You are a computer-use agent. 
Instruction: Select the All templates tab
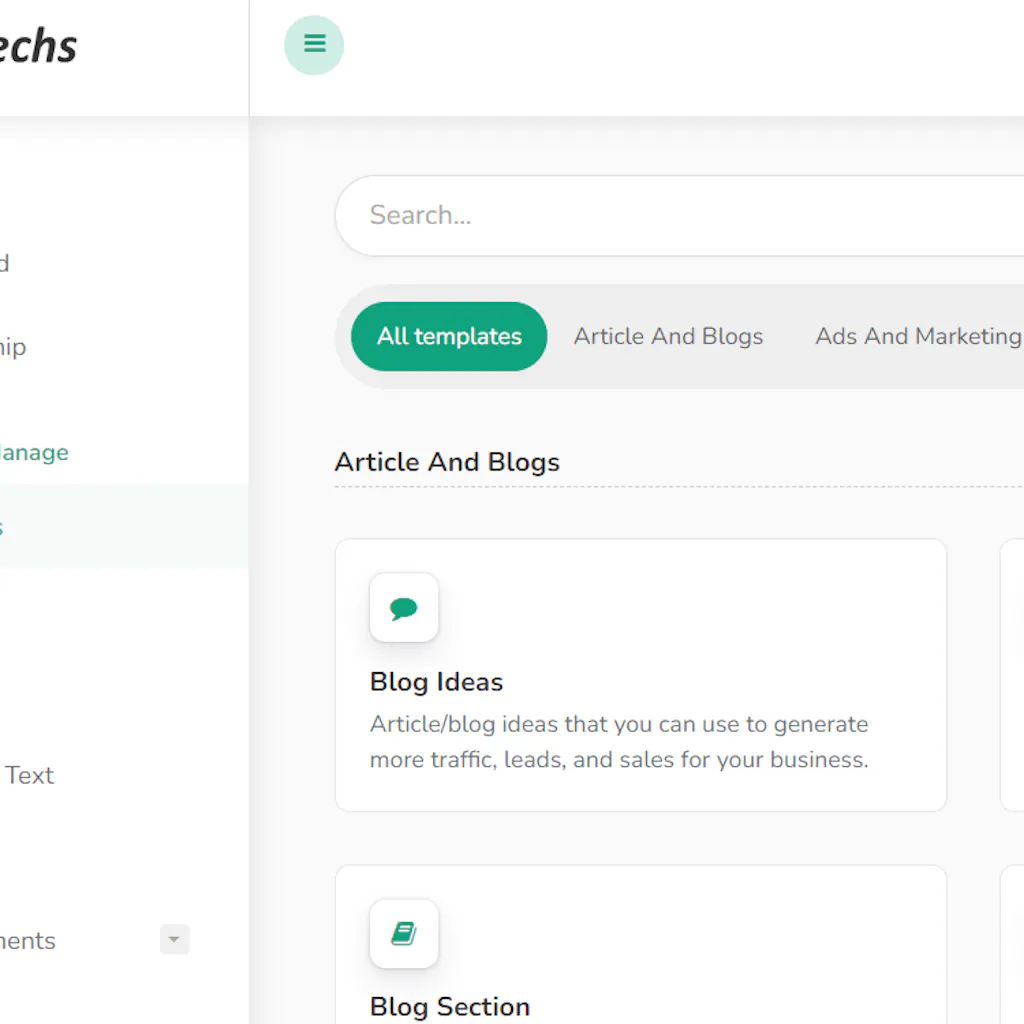449,337
